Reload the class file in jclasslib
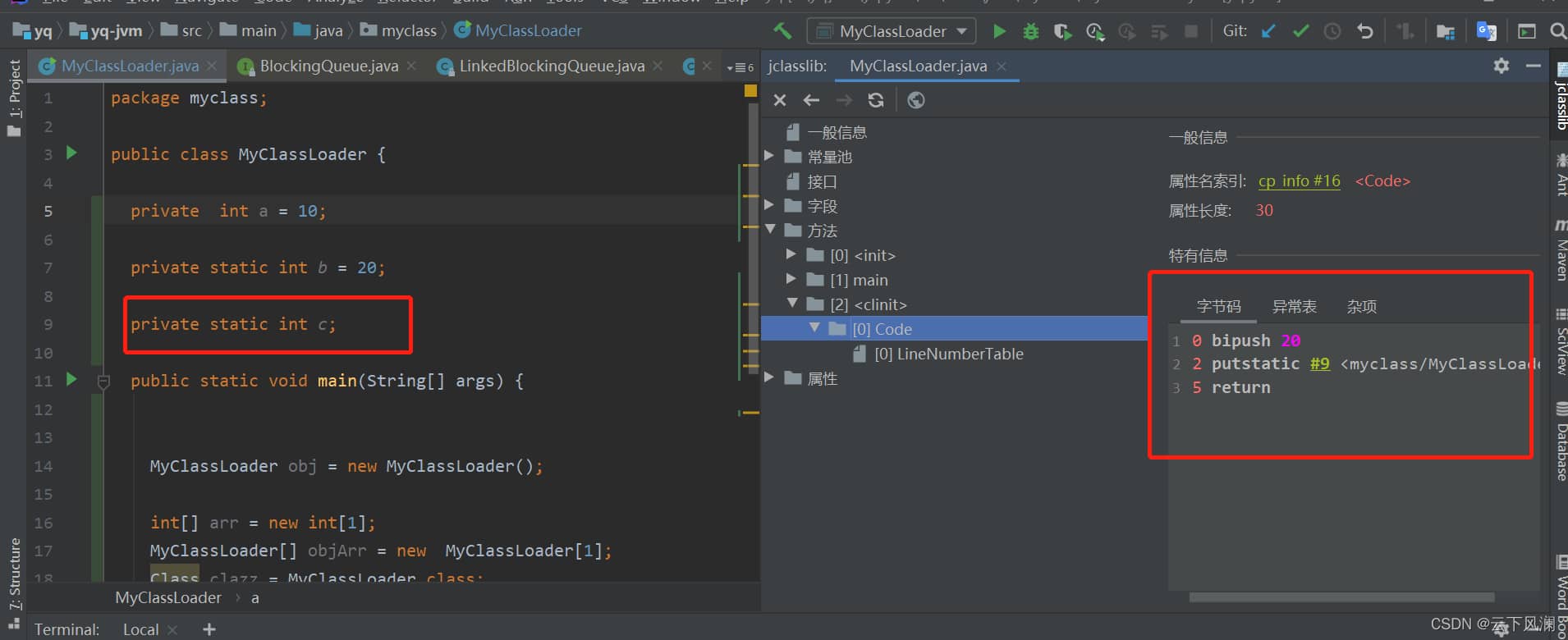This screenshot has width=1568, height=640. coord(876,100)
